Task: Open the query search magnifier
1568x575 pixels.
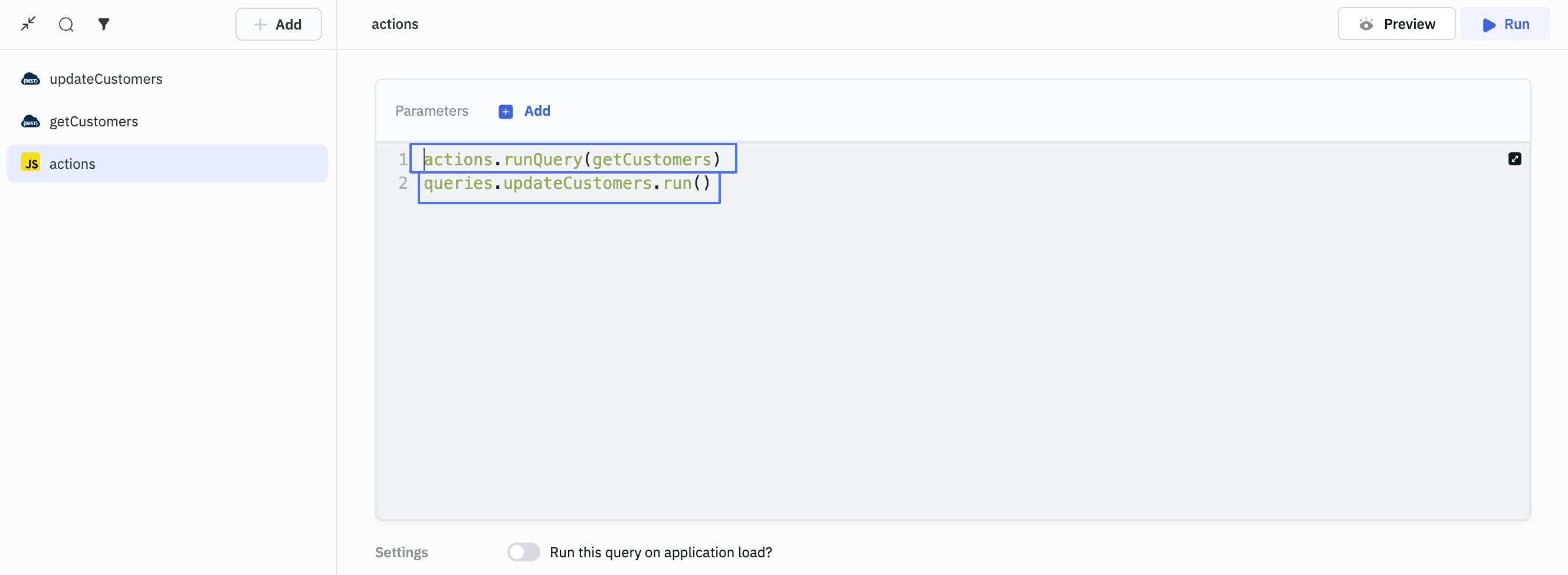Action: (65, 24)
